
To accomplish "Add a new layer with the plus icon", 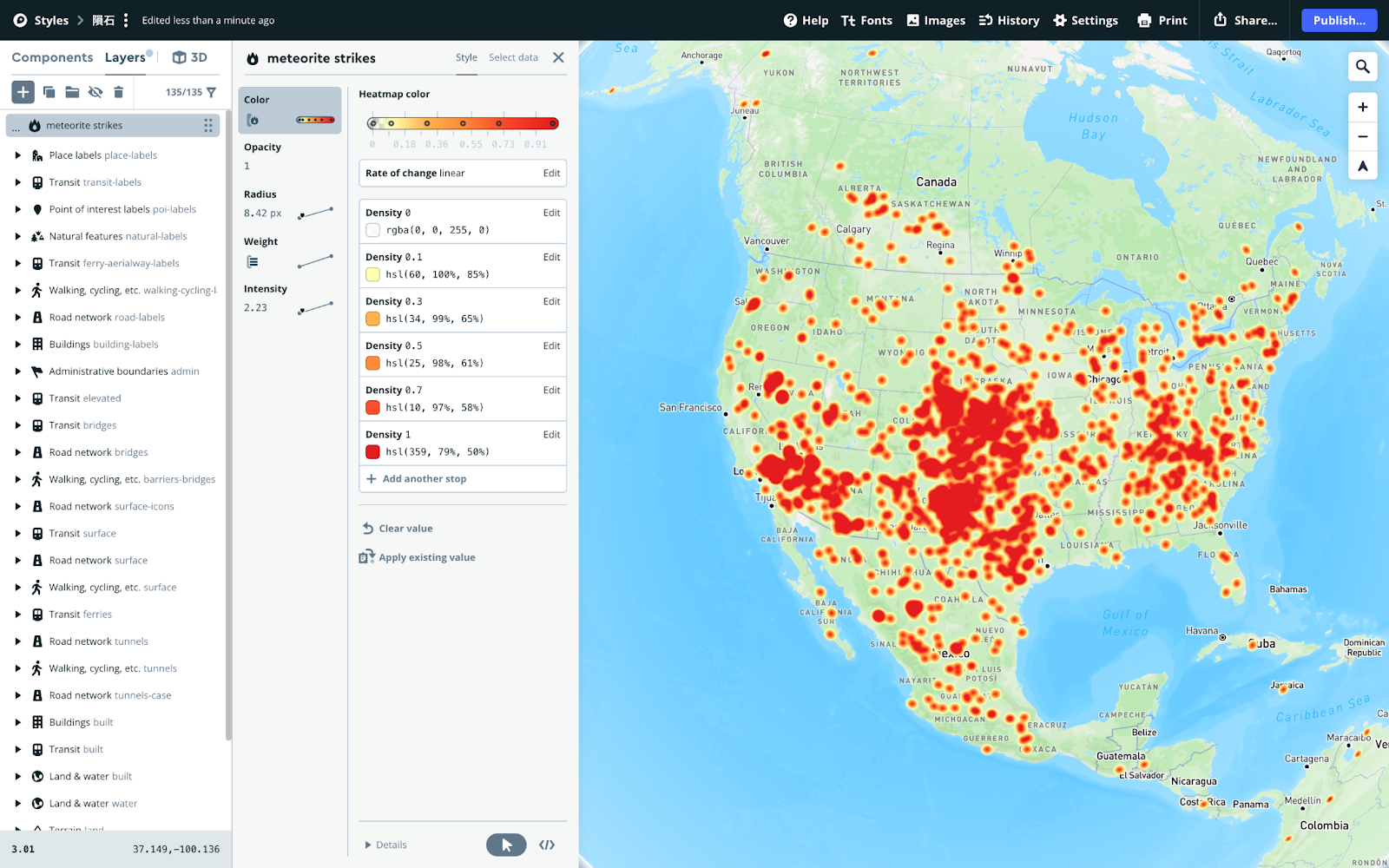I will click(x=23, y=91).
